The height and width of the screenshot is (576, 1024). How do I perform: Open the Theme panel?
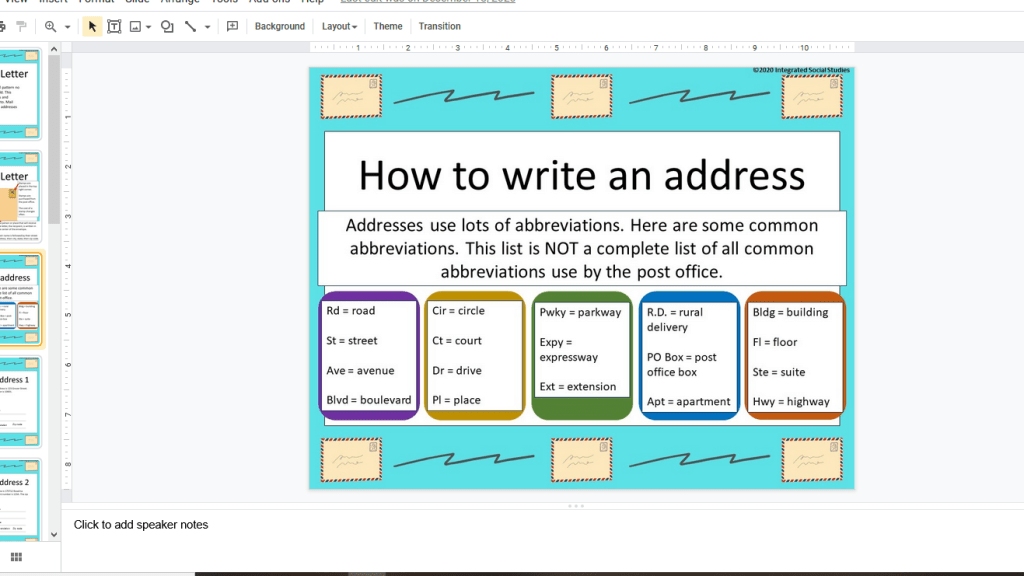coord(388,26)
